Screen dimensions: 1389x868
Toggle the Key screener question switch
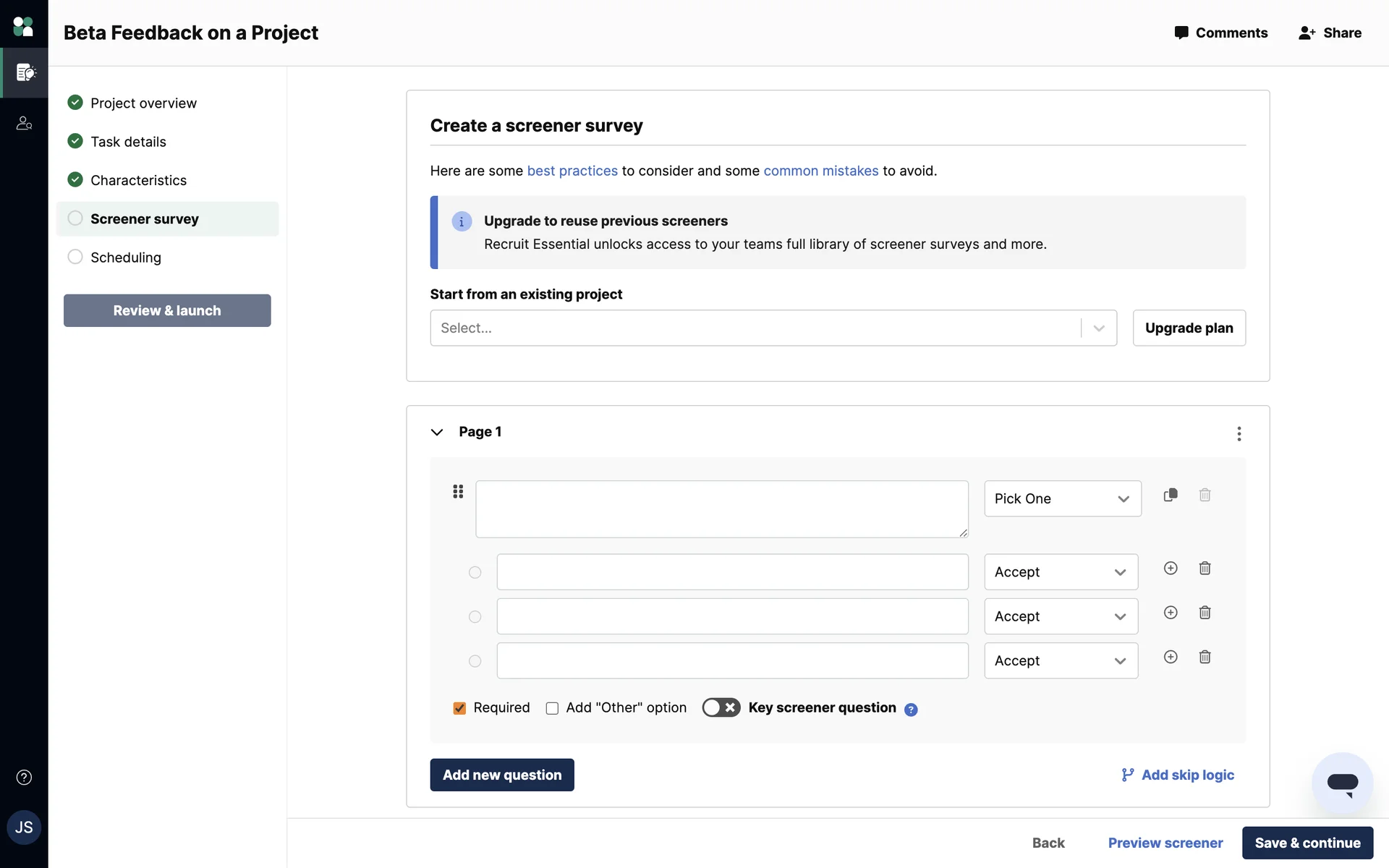point(721,707)
